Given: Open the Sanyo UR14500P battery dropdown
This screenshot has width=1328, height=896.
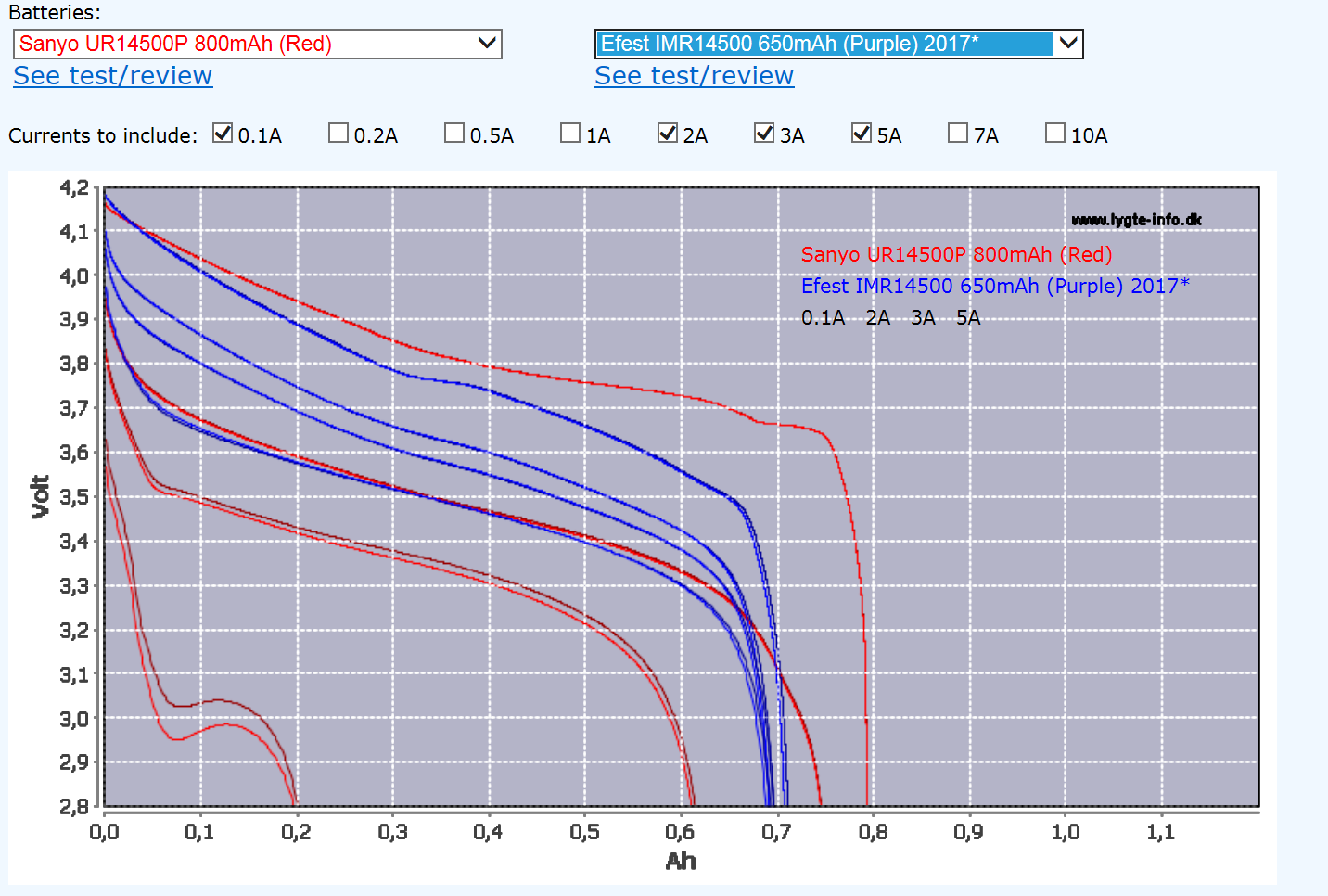Looking at the screenshot, I should (x=258, y=44).
